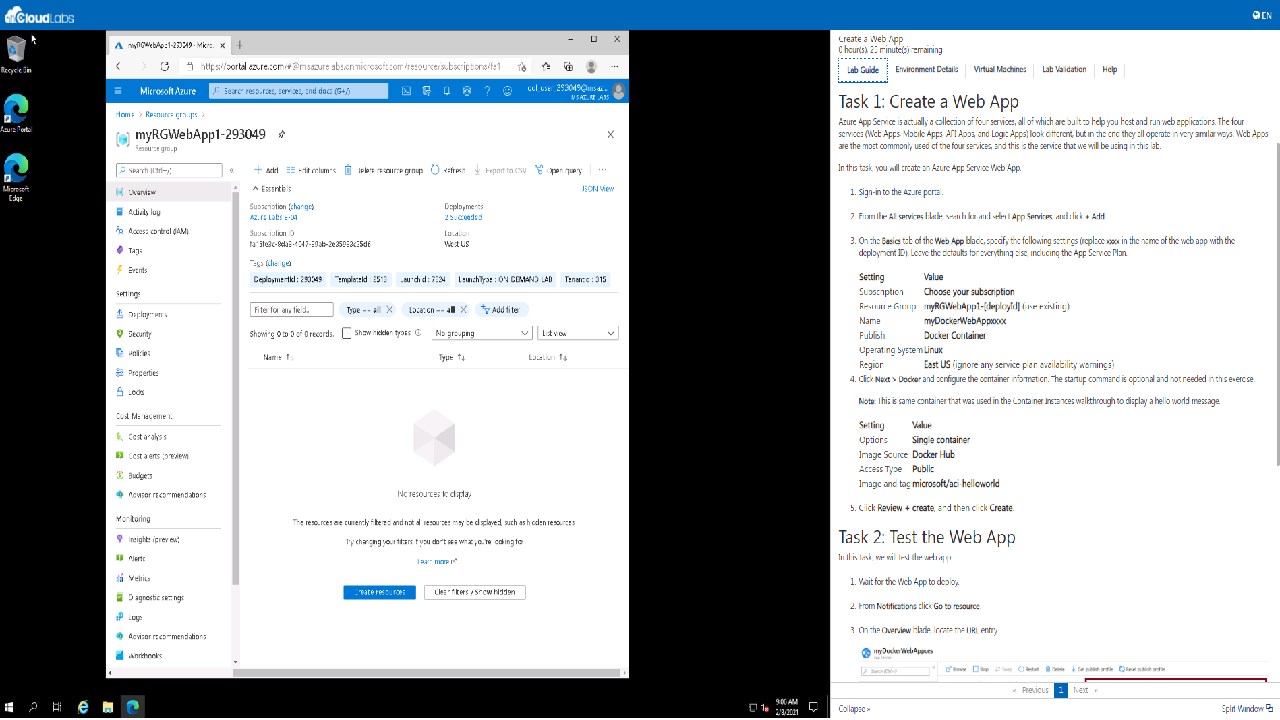Click Resource groups breadcrumb link

(x=171, y=115)
